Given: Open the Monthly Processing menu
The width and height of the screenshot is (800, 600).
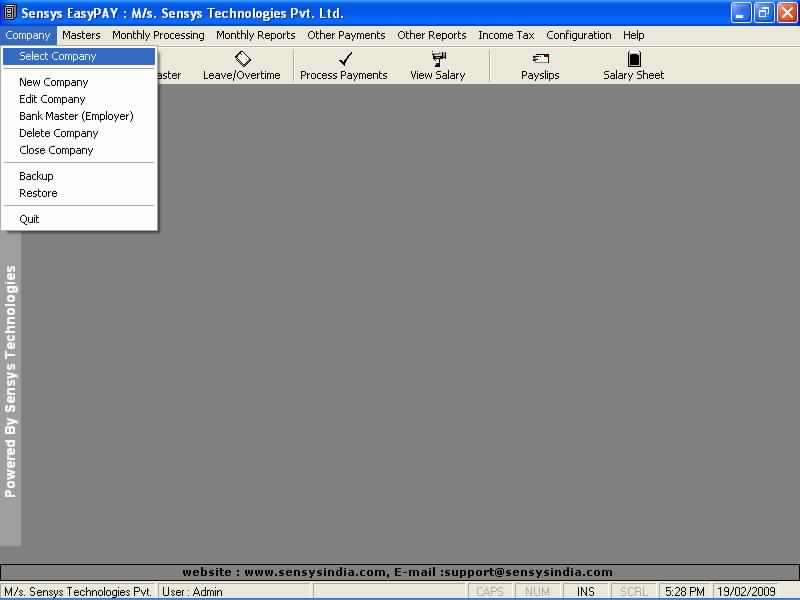Looking at the screenshot, I should pyautogui.click(x=158, y=35).
